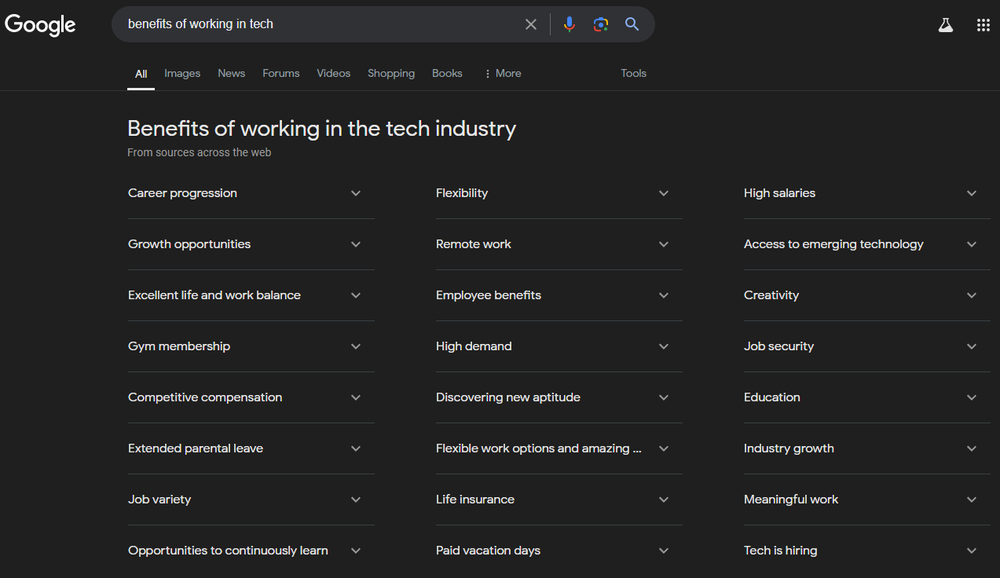The image size is (1000, 578).
Task: Click the Google logo
Action: click(40, 24)
